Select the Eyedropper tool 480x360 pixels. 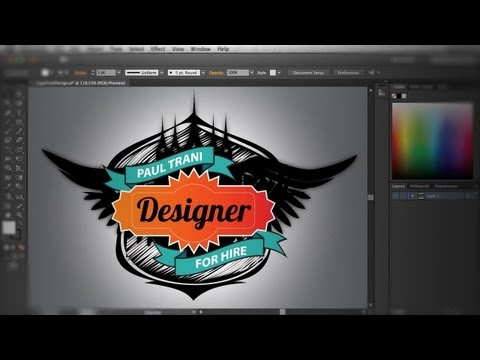coord(8,187)
